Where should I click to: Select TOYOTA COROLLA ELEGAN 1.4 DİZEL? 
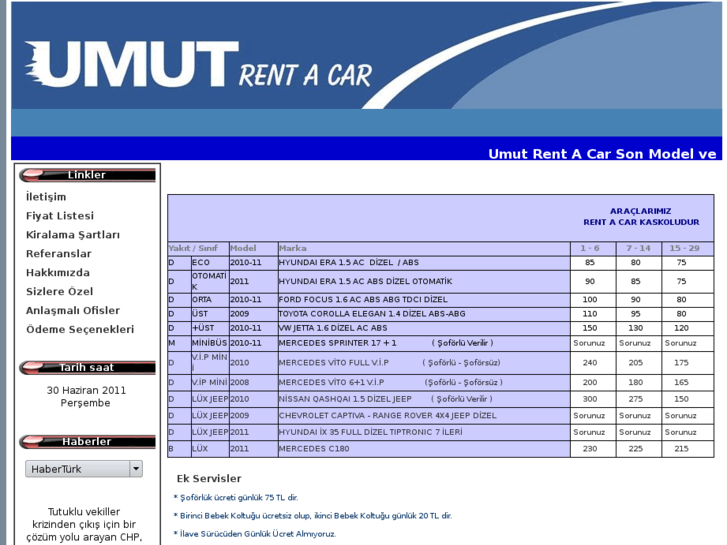tap(440, 314)
